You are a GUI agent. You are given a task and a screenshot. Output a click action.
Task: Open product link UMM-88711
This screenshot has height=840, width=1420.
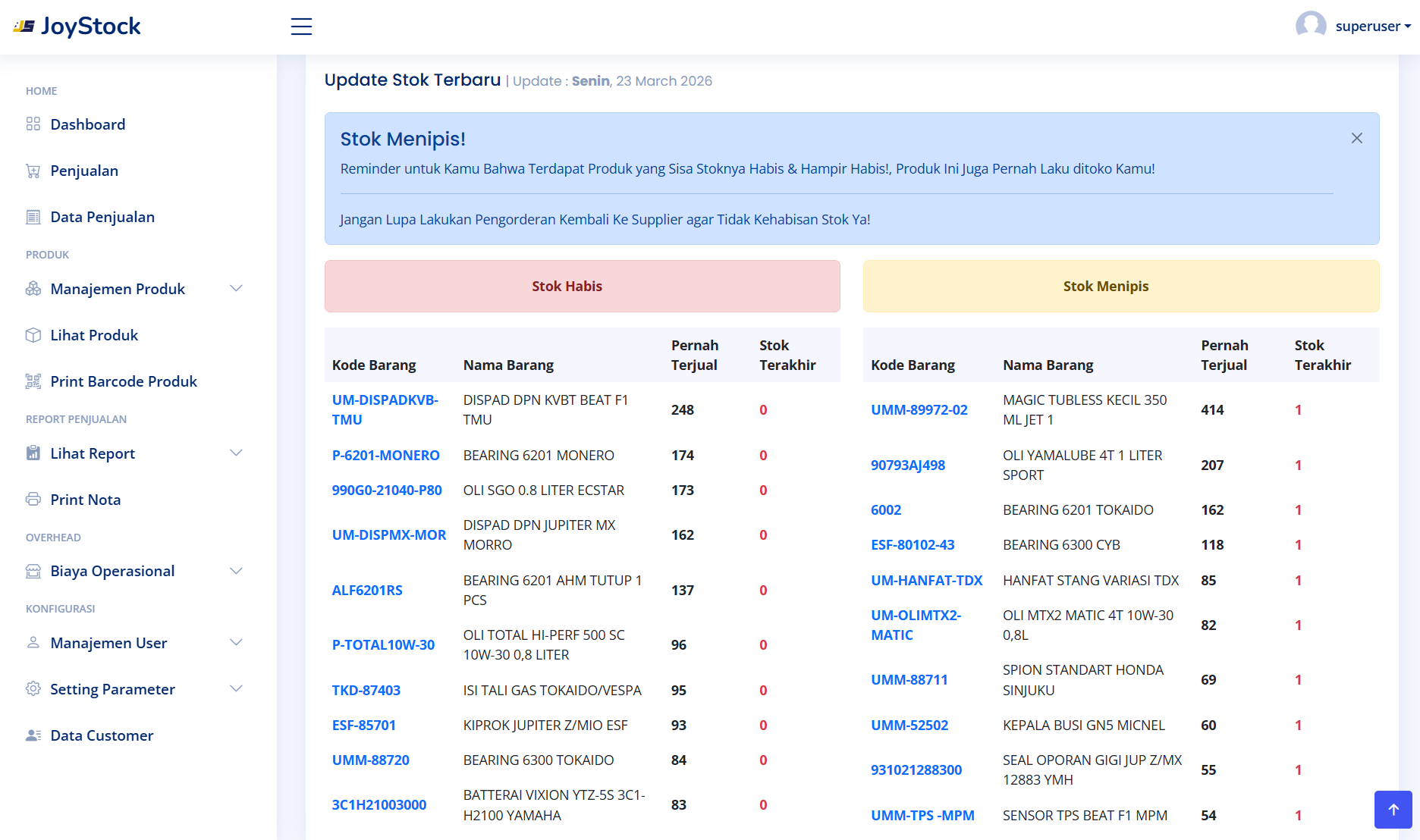[x=909, y=680]
